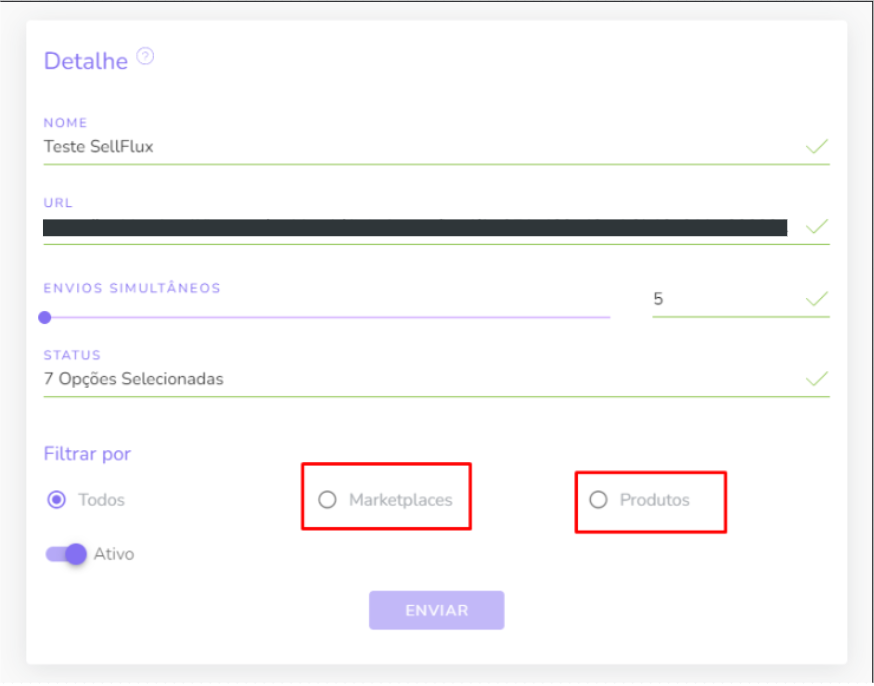Viewport: 874px width, 686px height.
Task: Click the STATUS field label
Action: [x=72, y=355]
